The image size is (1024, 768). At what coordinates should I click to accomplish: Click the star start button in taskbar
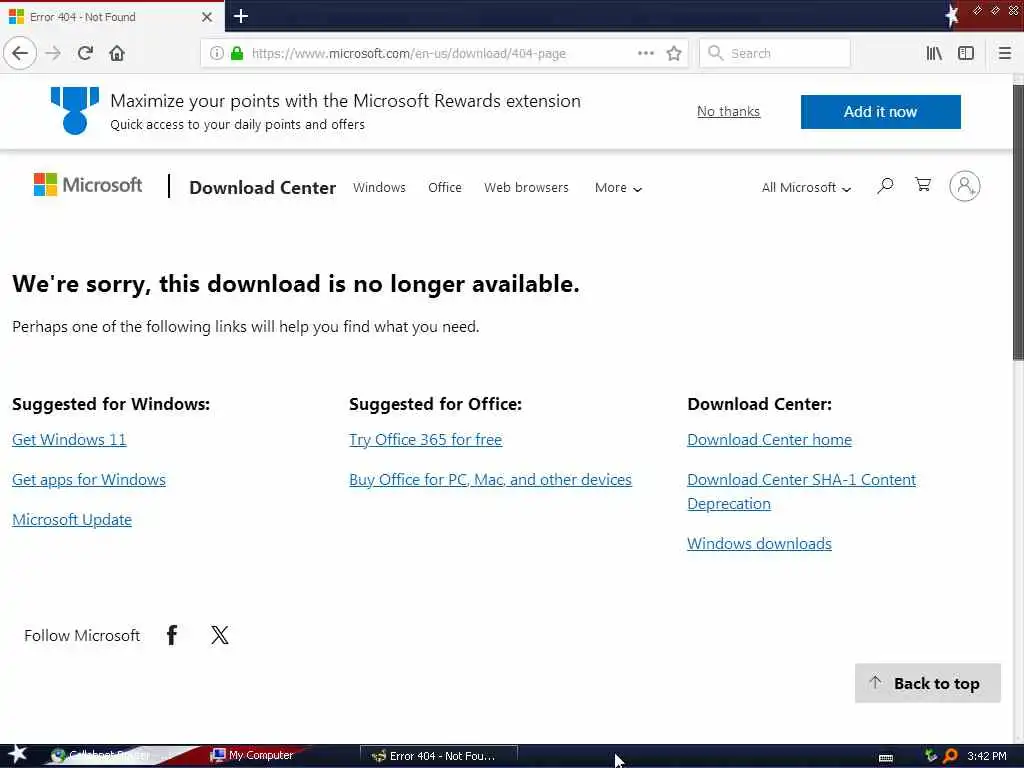pos(17,754)
